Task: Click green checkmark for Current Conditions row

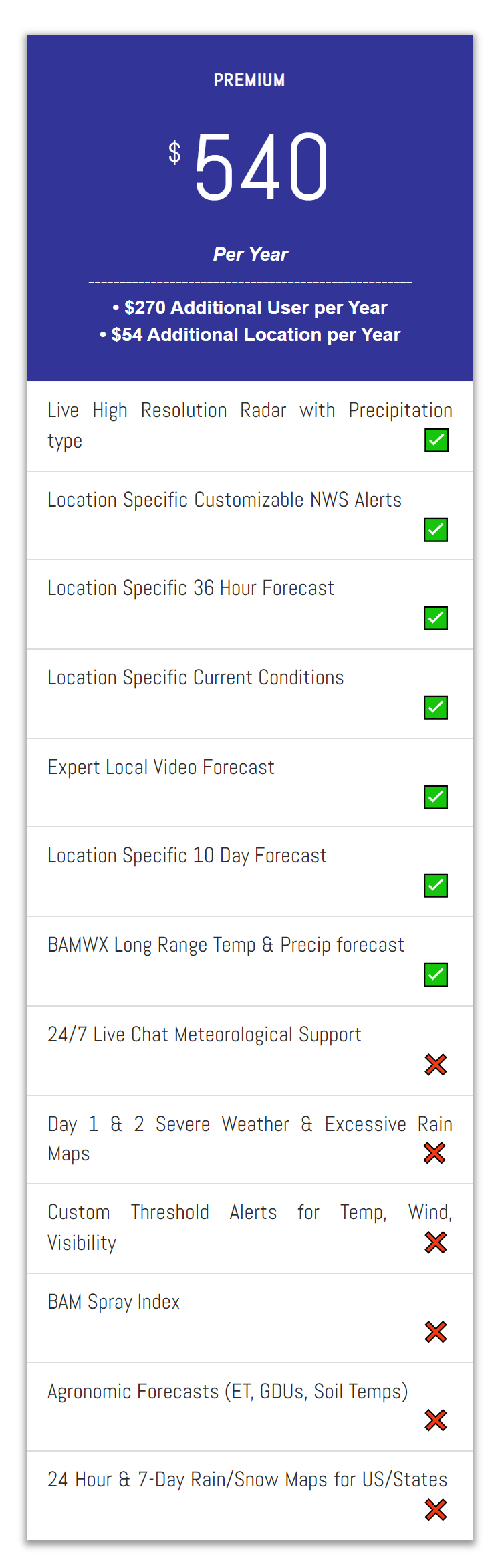Action: [x=436, y=708]
